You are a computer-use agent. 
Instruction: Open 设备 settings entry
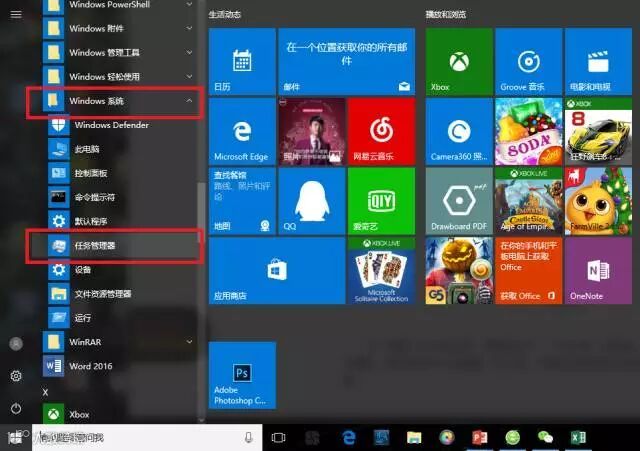click(122, 269)
